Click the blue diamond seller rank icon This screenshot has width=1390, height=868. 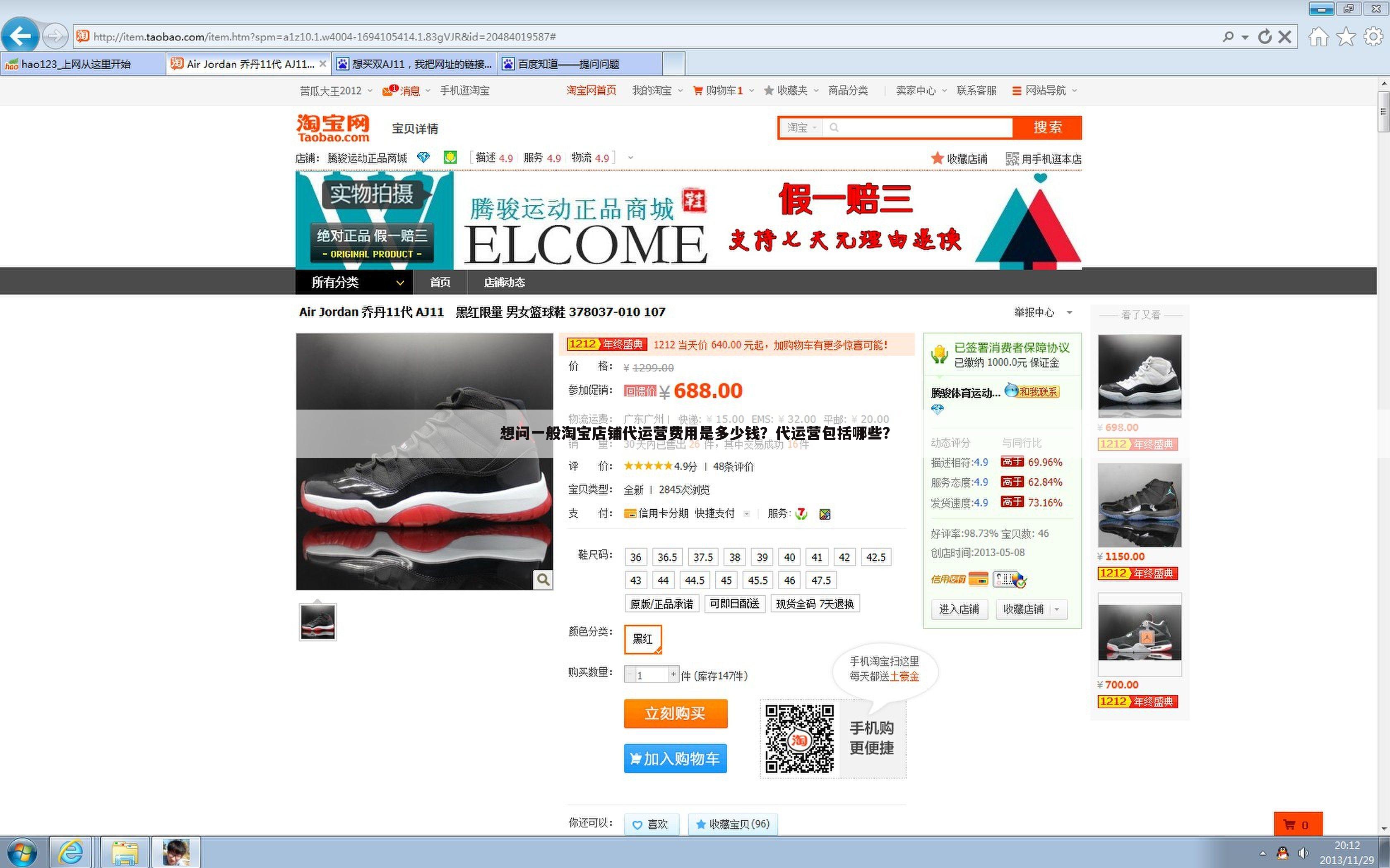(x=423, y=157)
